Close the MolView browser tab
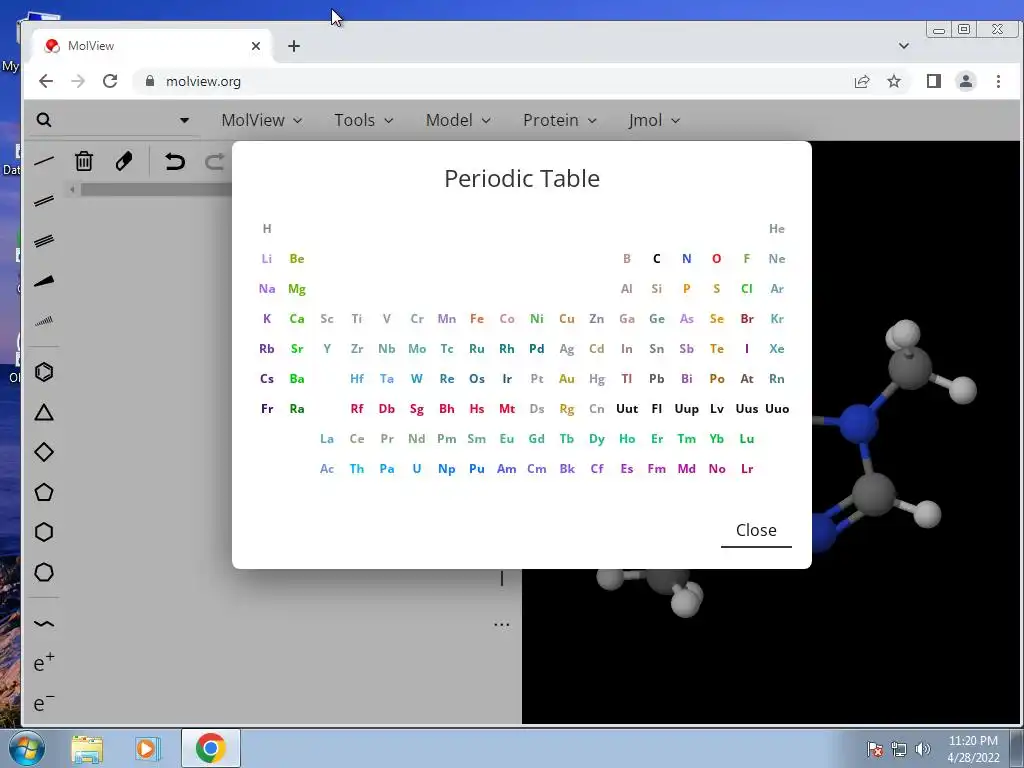Viewport: 1024px width, 768px height. pos(256,46)
